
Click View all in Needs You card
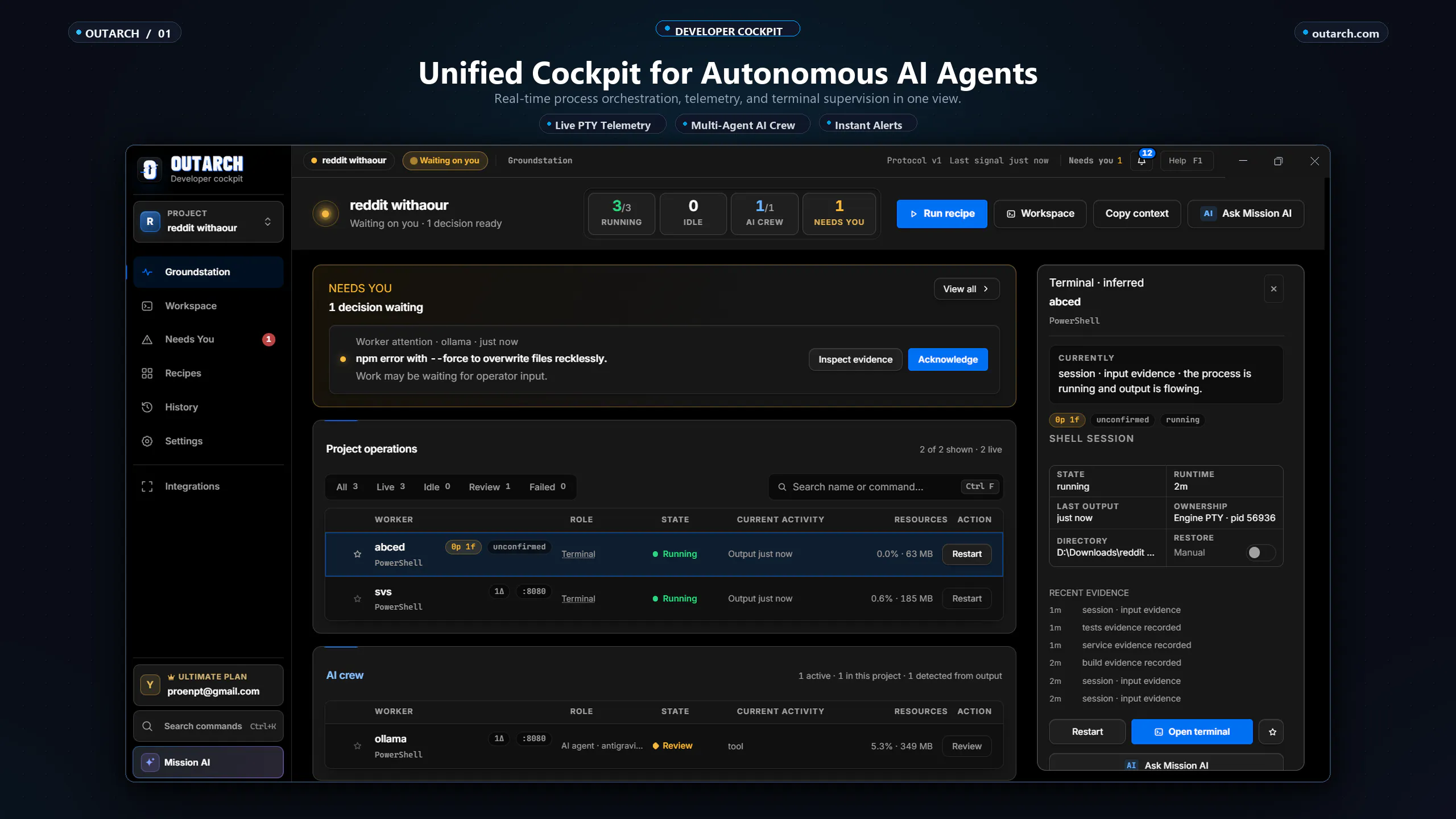tap(966, 289)
